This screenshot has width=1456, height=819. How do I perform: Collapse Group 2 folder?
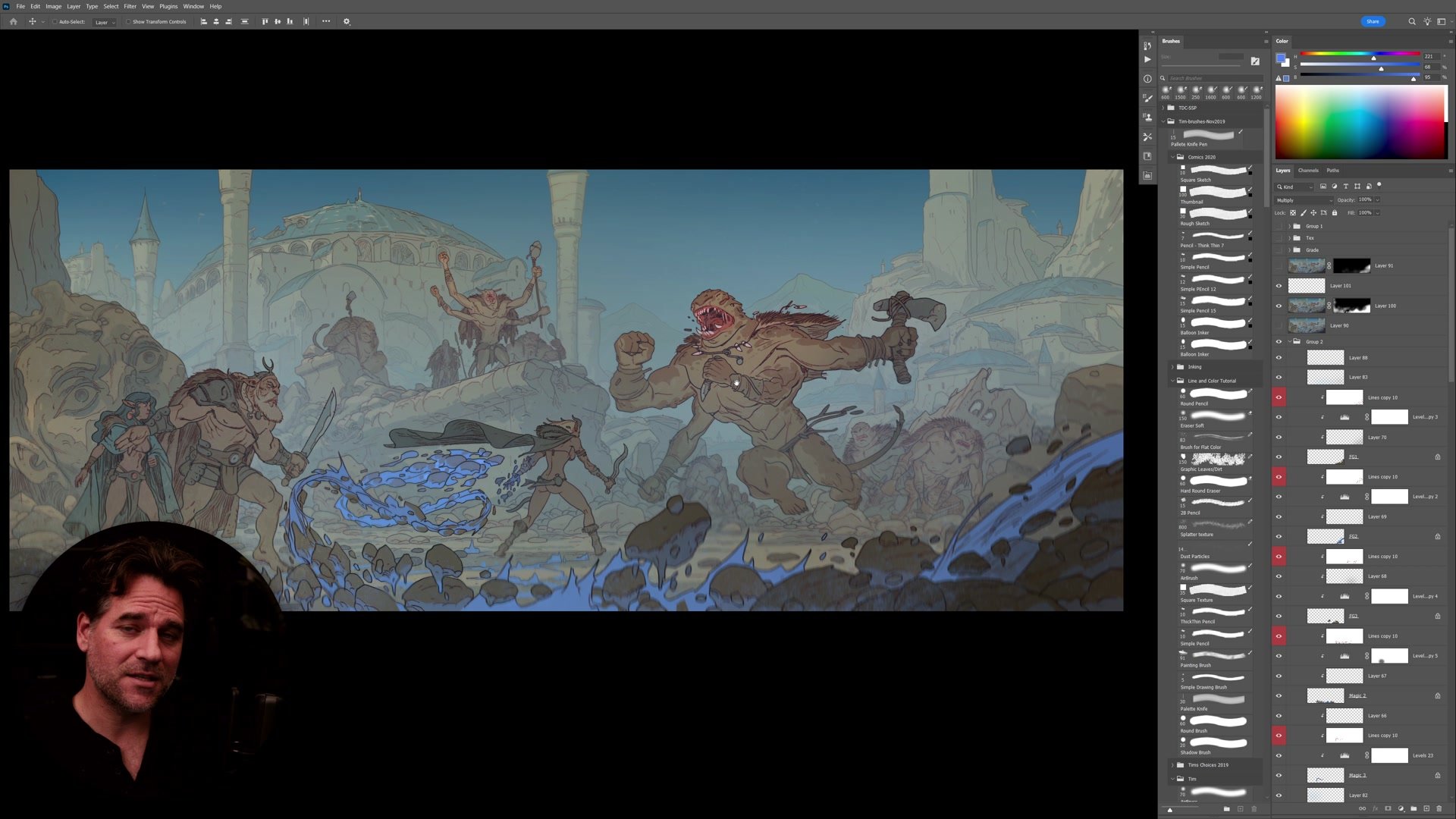tap(1289, 342)
